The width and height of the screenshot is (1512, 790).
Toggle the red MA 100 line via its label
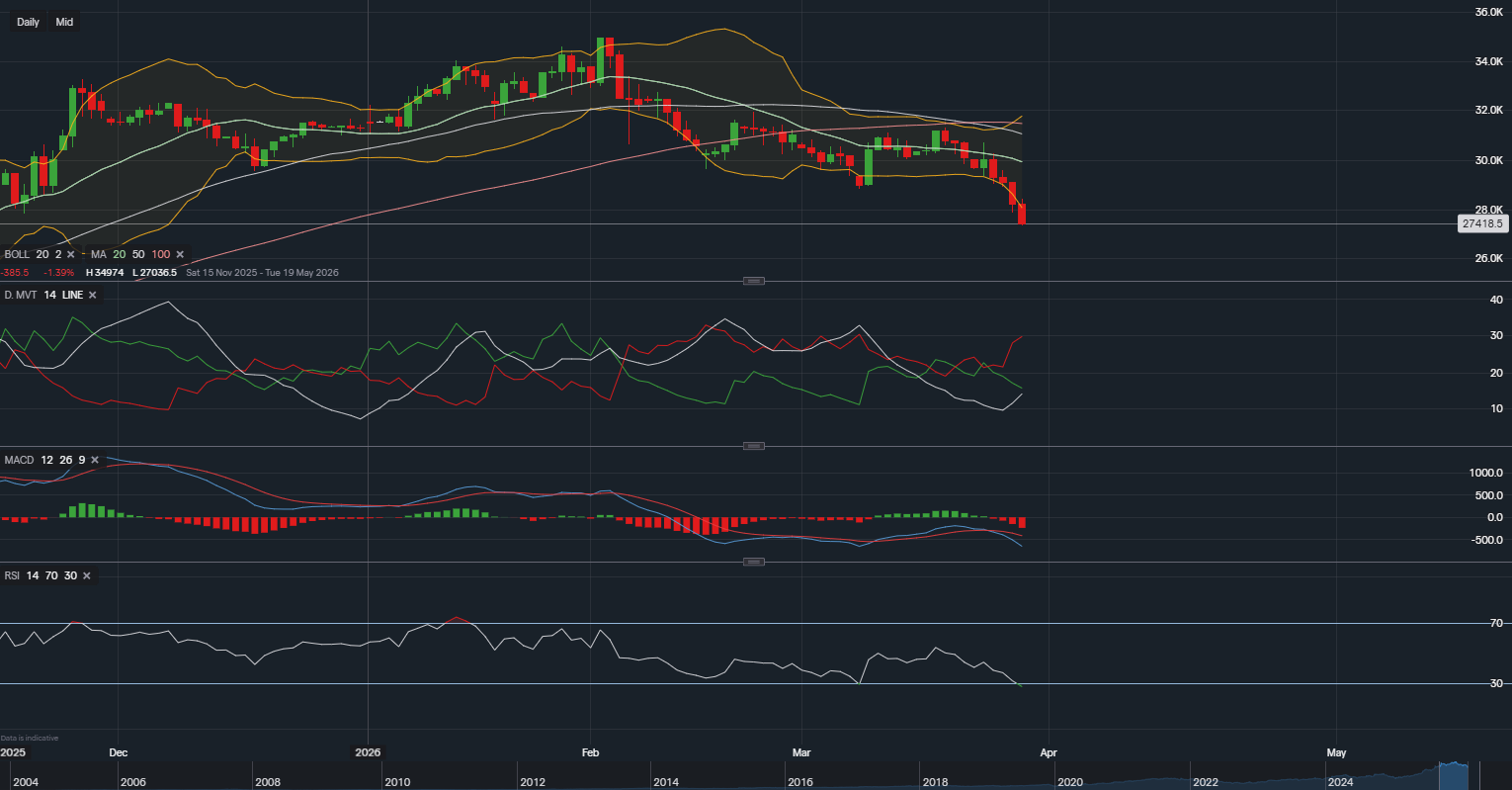coord(160,254)
